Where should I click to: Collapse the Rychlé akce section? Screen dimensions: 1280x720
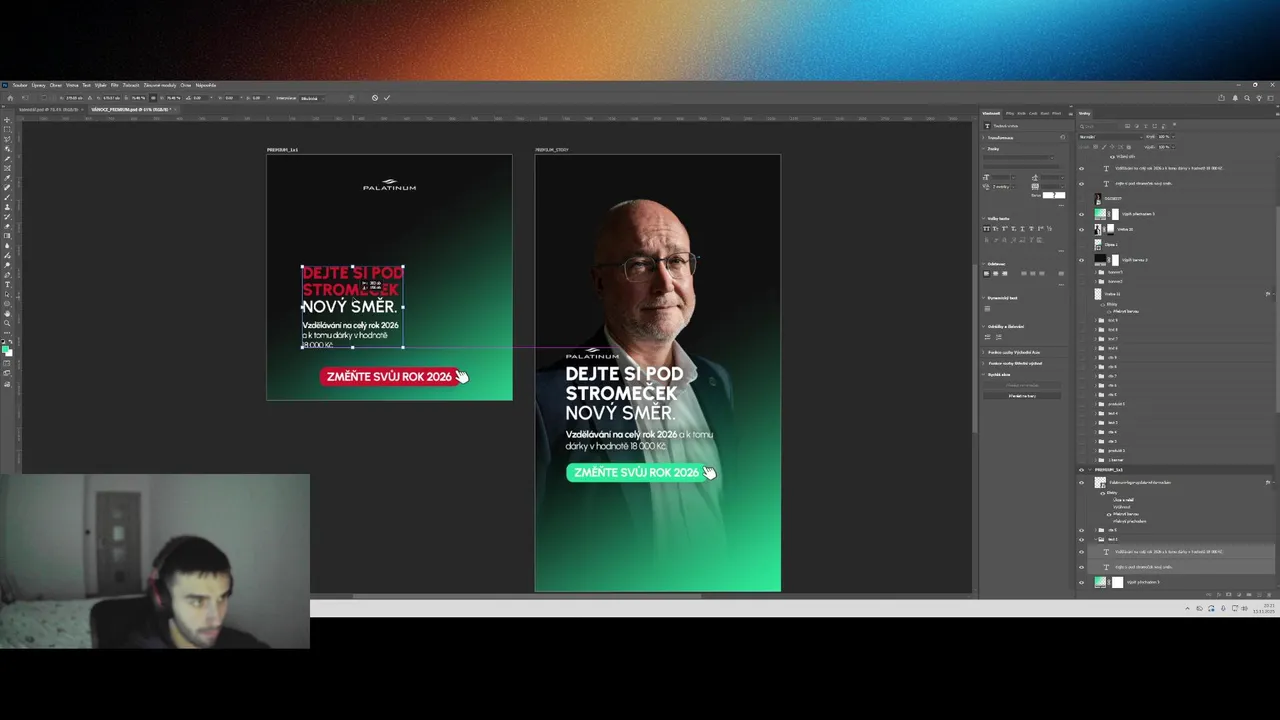(983, 375)
